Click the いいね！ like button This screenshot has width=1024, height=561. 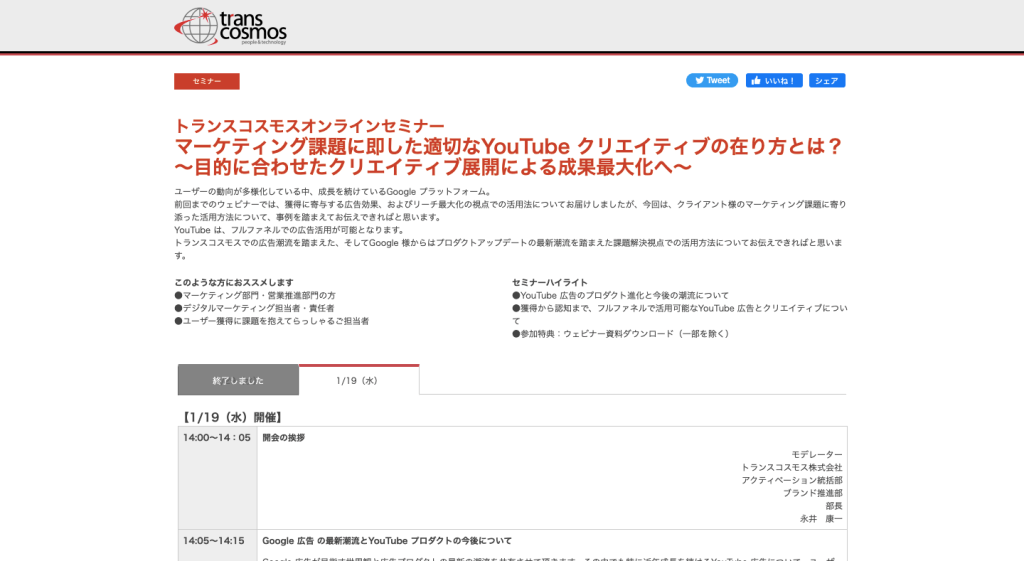pos(774,80)
